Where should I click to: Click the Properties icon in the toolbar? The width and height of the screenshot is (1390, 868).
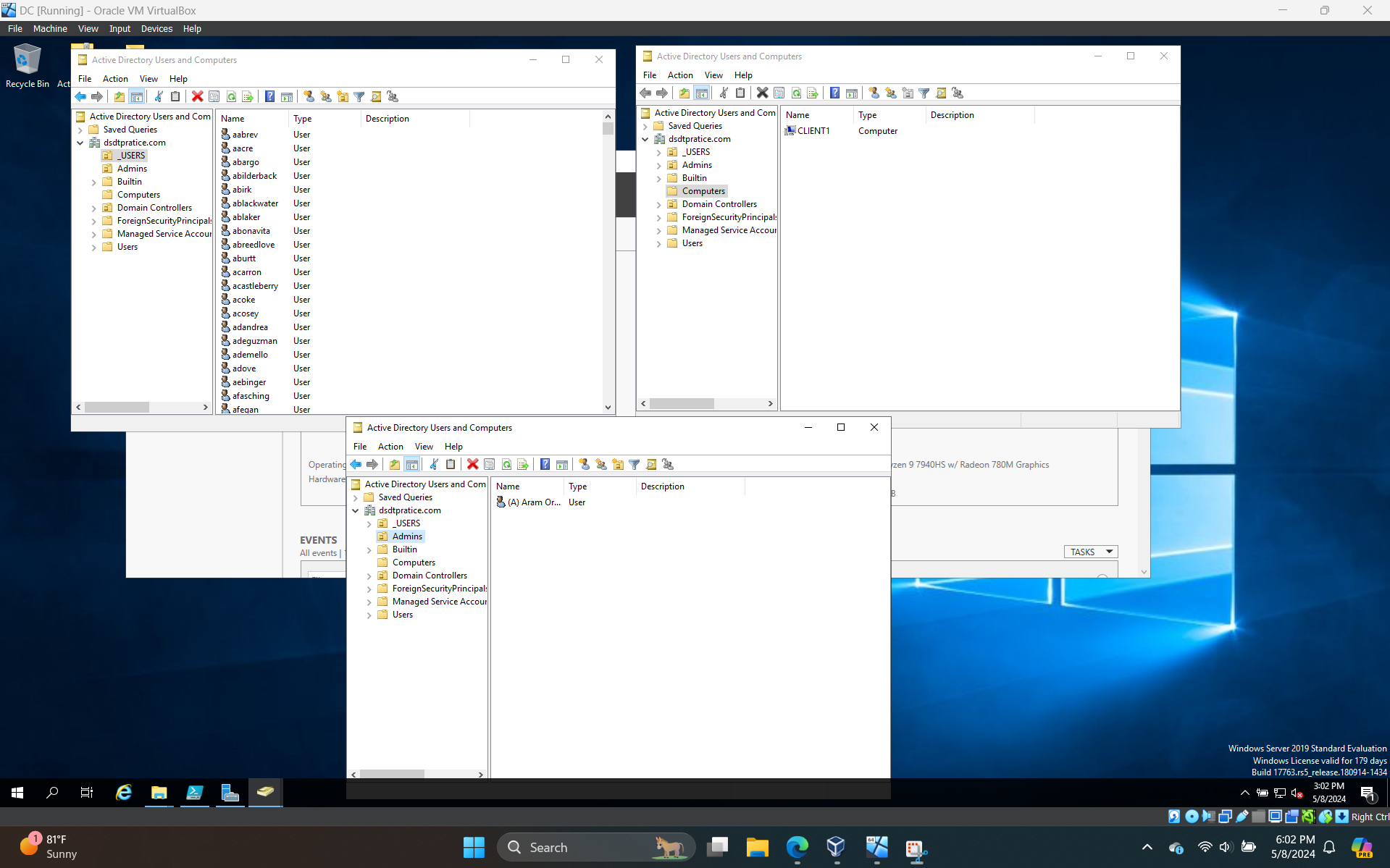214,96
